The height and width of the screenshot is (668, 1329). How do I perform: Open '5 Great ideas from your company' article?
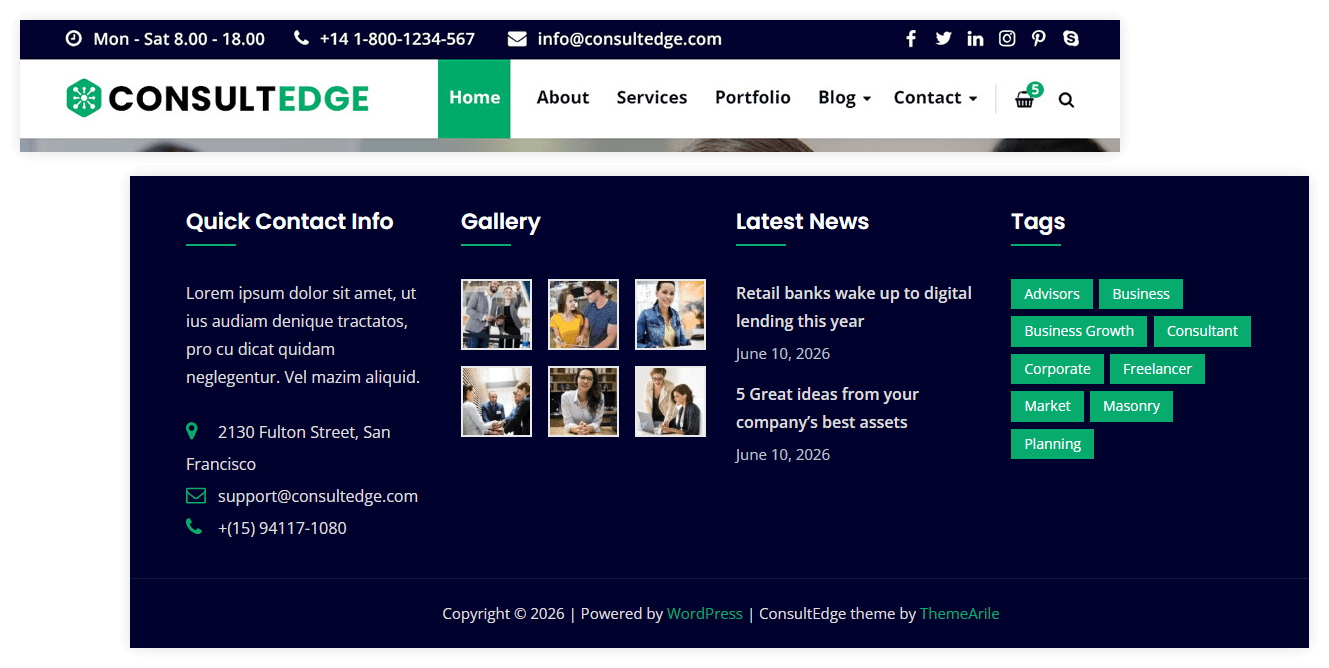tap(827, 408)
